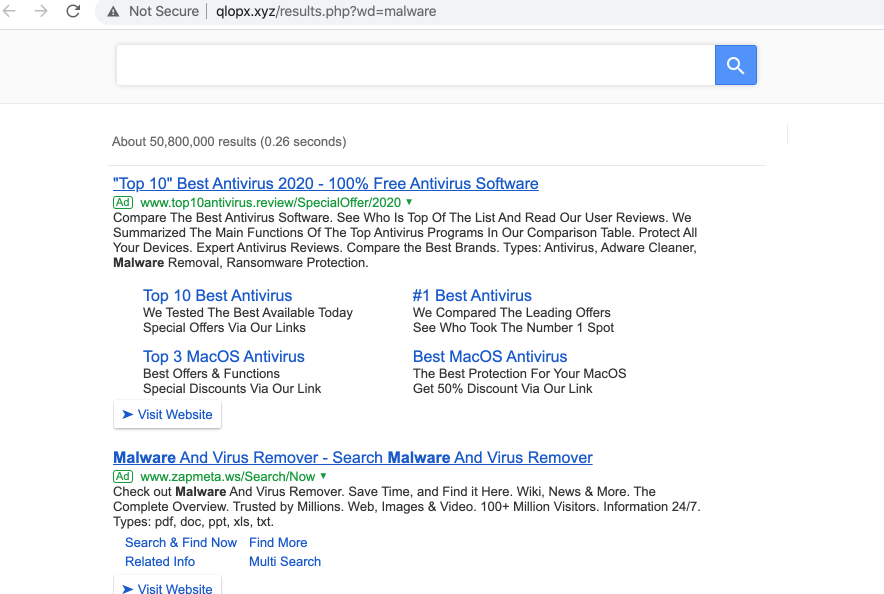Image resolution: width=884 pixels, height=594 pixels.
Task: Select the Multi Search link
Action: pyautogui.click(x=285, y=562)
